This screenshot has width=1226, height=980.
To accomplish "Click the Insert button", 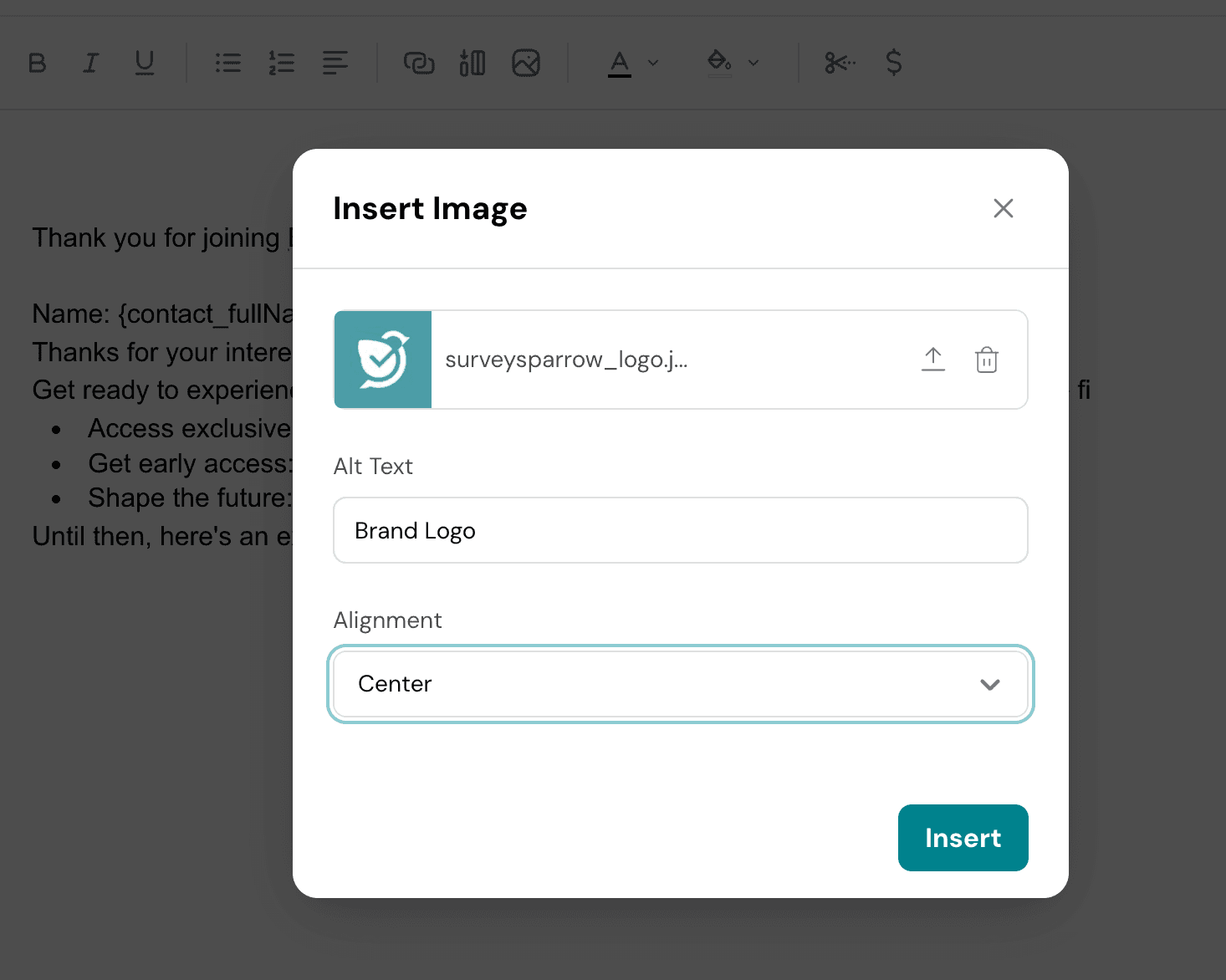I will (963, 838).
